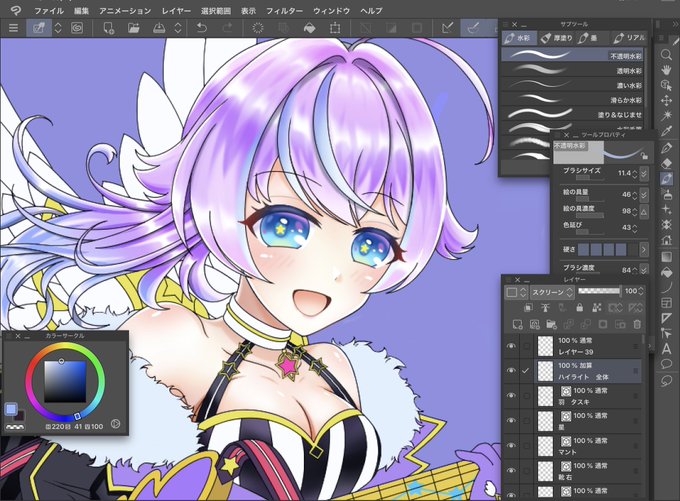This screenshot has width=680, height=501.
Task: Select the Object operation tool
Action: (667, 85)
